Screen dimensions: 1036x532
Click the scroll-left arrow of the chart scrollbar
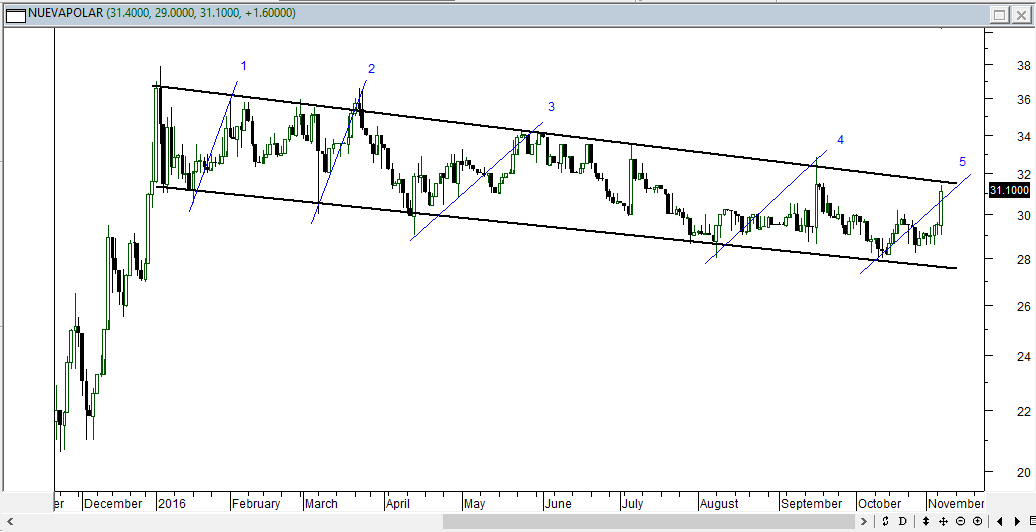[x=9, y=521]
